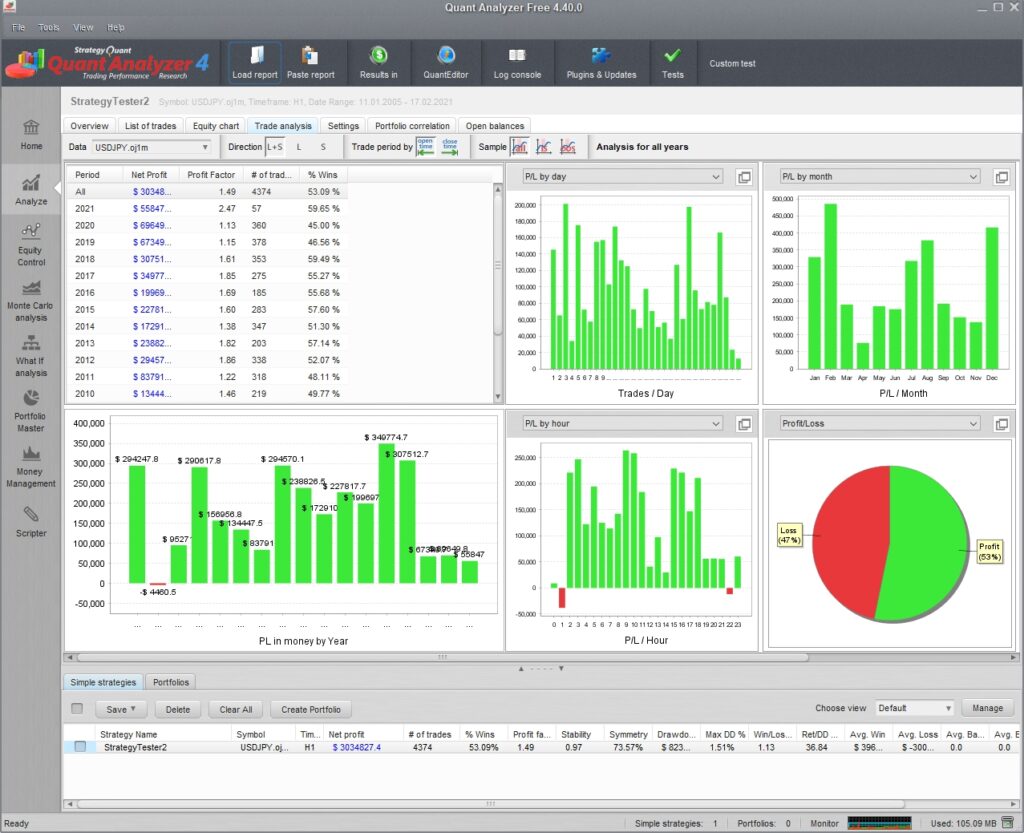Toggle Short-only direction S

(x=323, y=147)
